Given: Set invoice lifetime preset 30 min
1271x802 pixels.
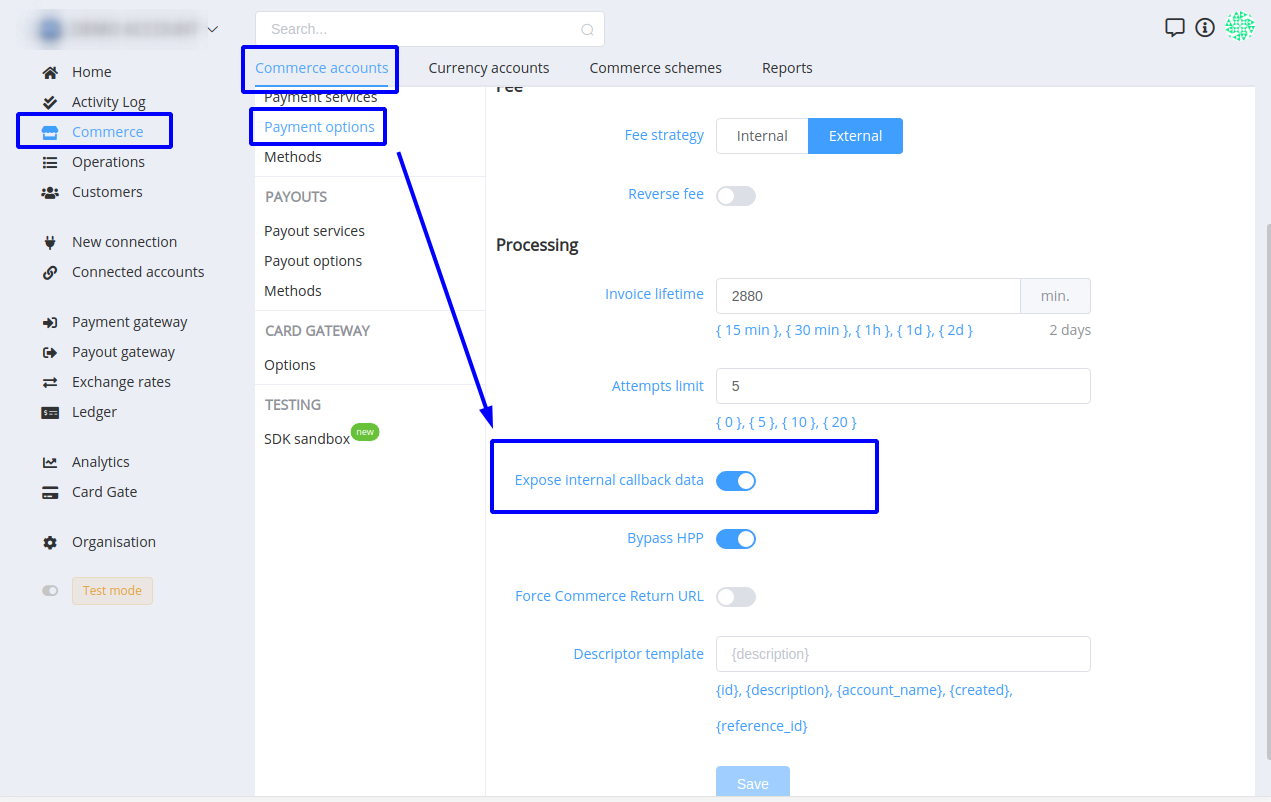Looking at the screenshot, I should tap(818, 330).
